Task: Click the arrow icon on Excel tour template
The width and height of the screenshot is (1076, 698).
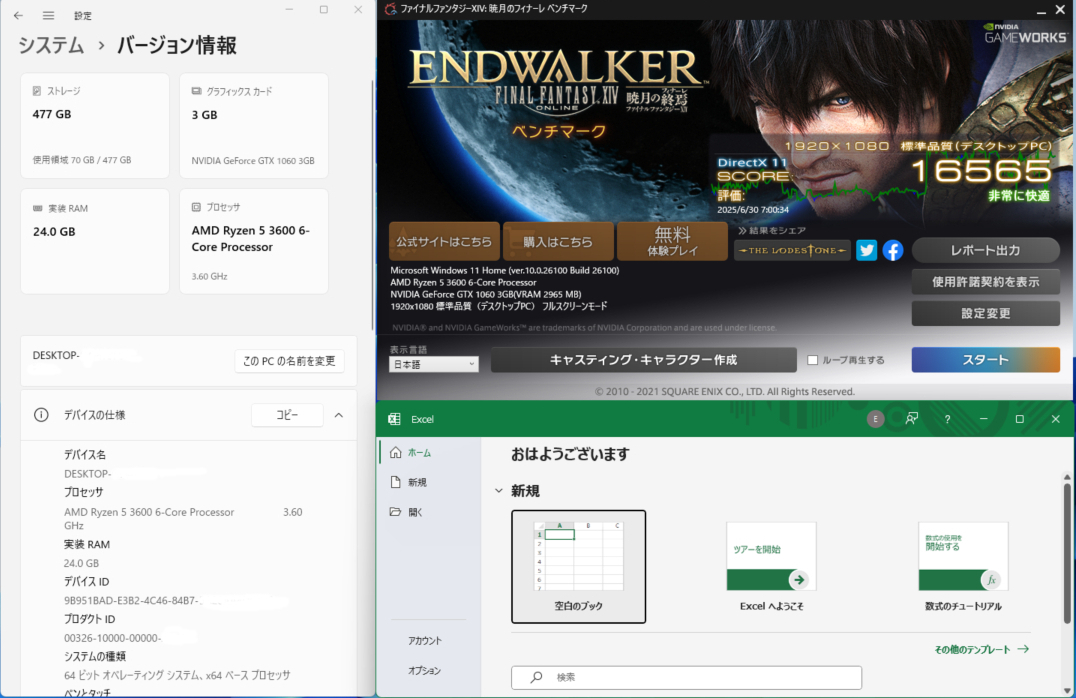Action: [798, 579]
